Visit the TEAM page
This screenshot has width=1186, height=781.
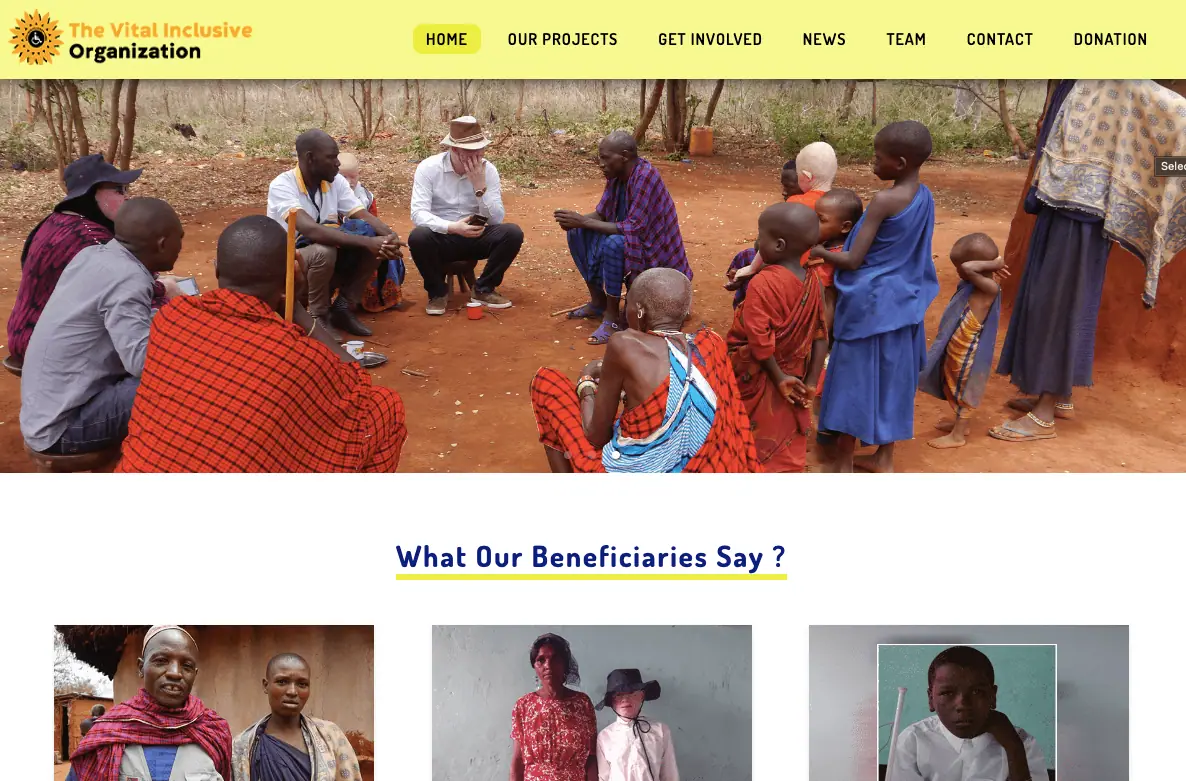point(905,39)
